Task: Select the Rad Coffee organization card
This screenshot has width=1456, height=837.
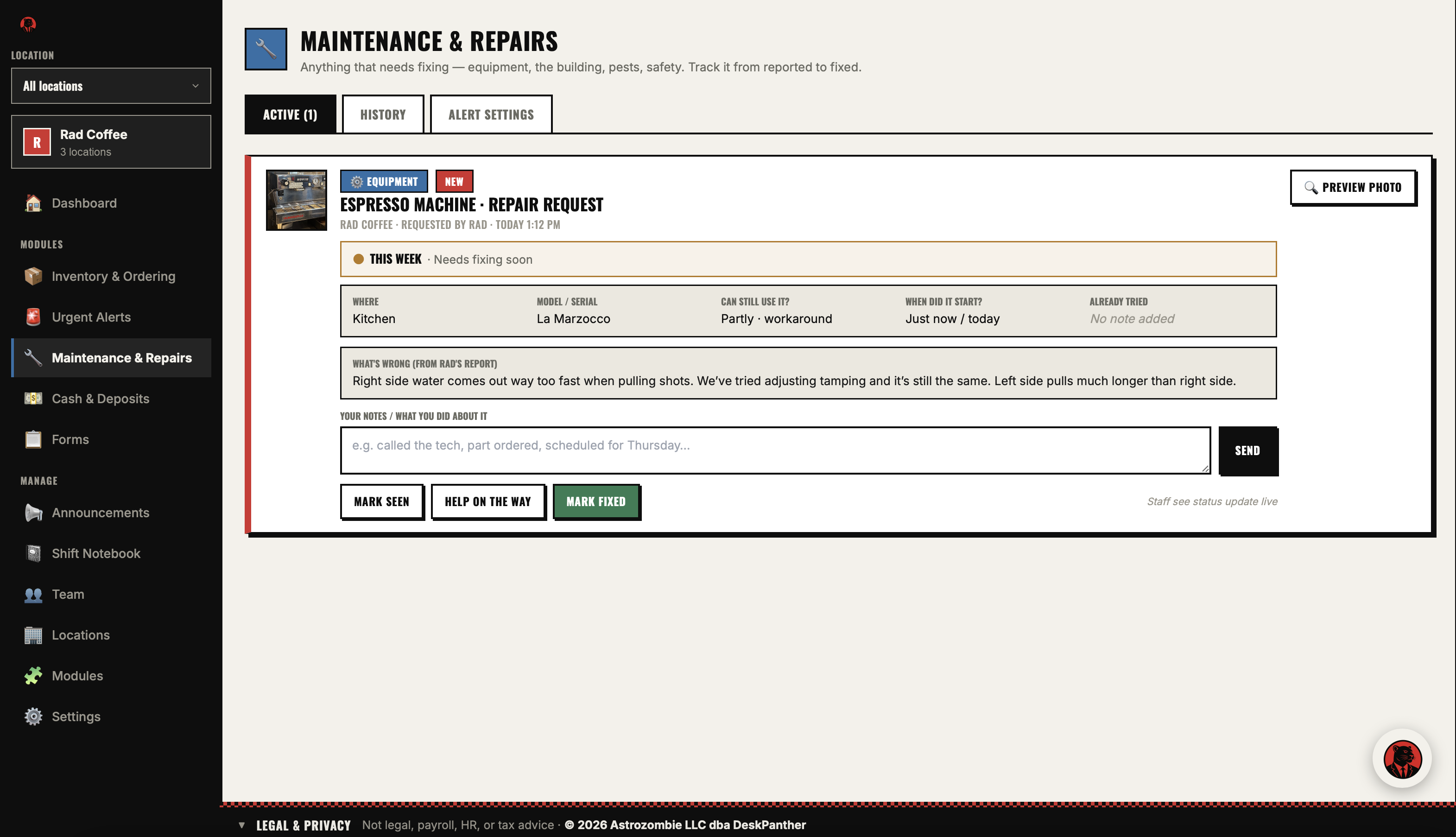Action: tap(111, 142)
